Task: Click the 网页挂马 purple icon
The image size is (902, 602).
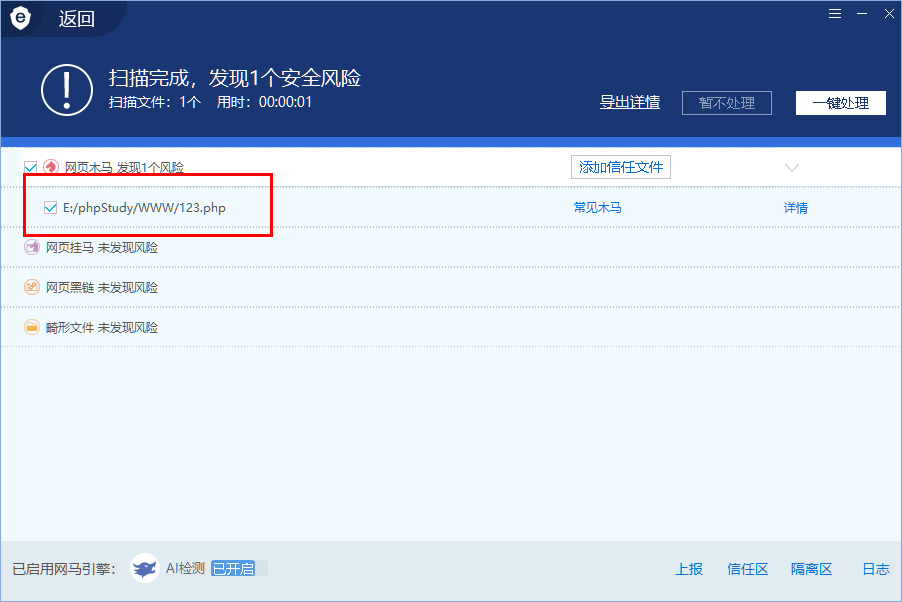Action: [32, 247]
